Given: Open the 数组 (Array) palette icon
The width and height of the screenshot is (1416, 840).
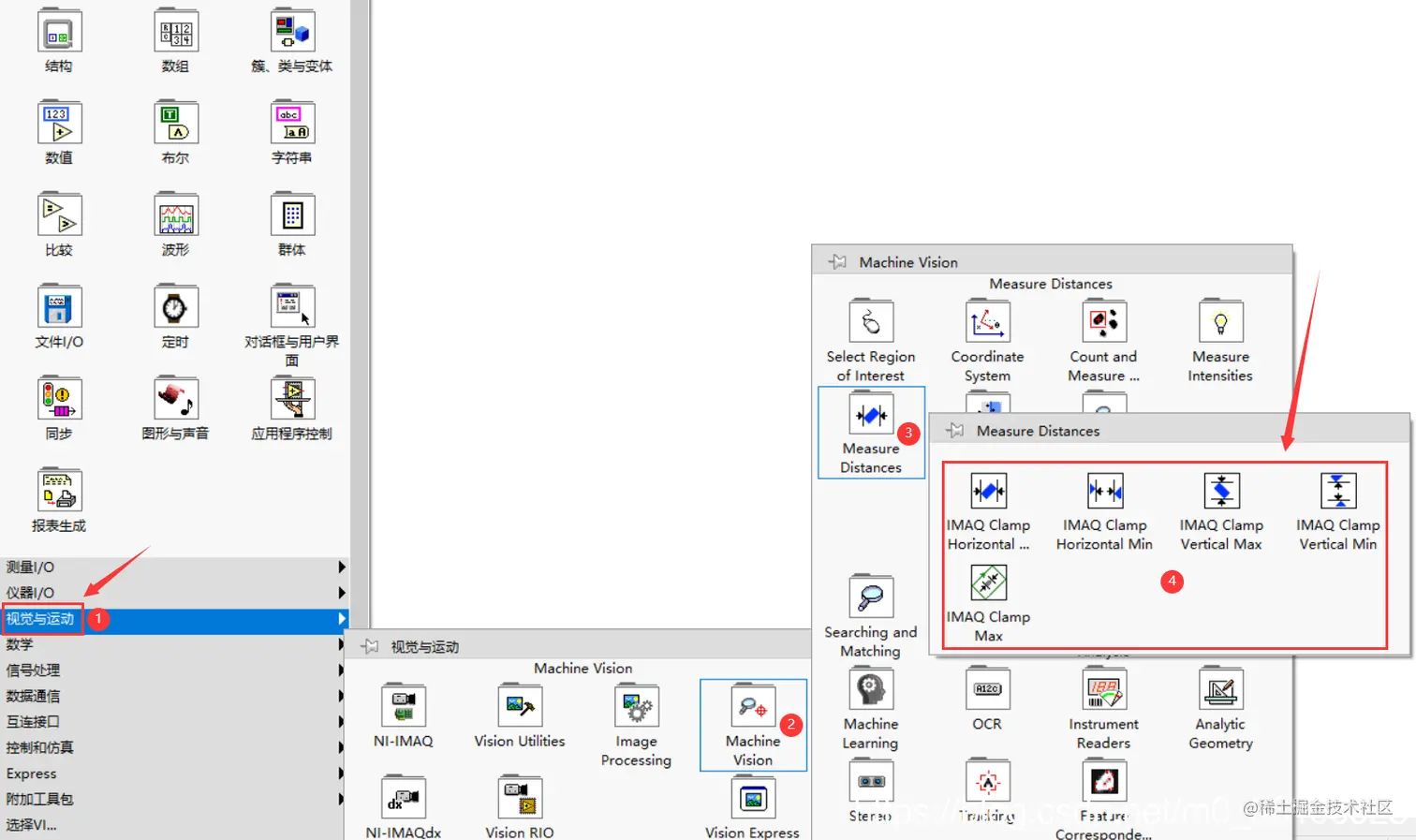Looking at the screenshot, I should (x=175, y=32).
